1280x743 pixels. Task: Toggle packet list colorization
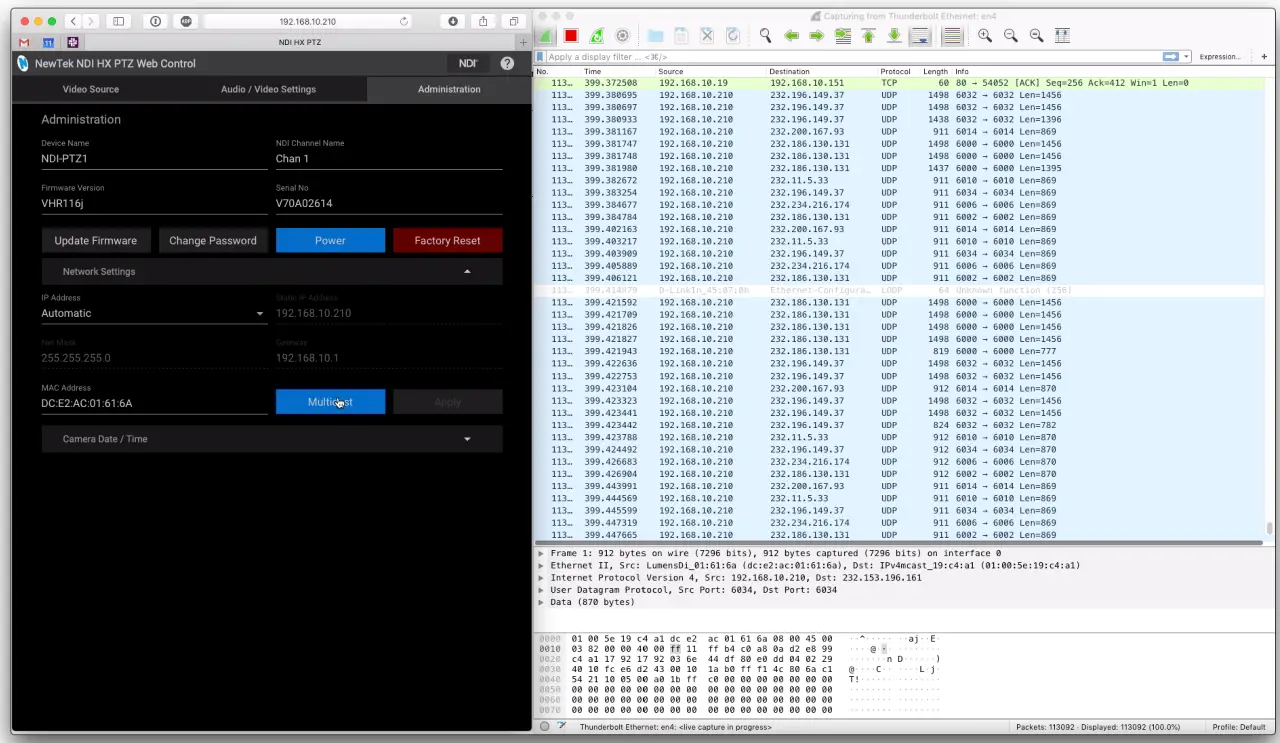pyautogui.click(x=952, y=36)
